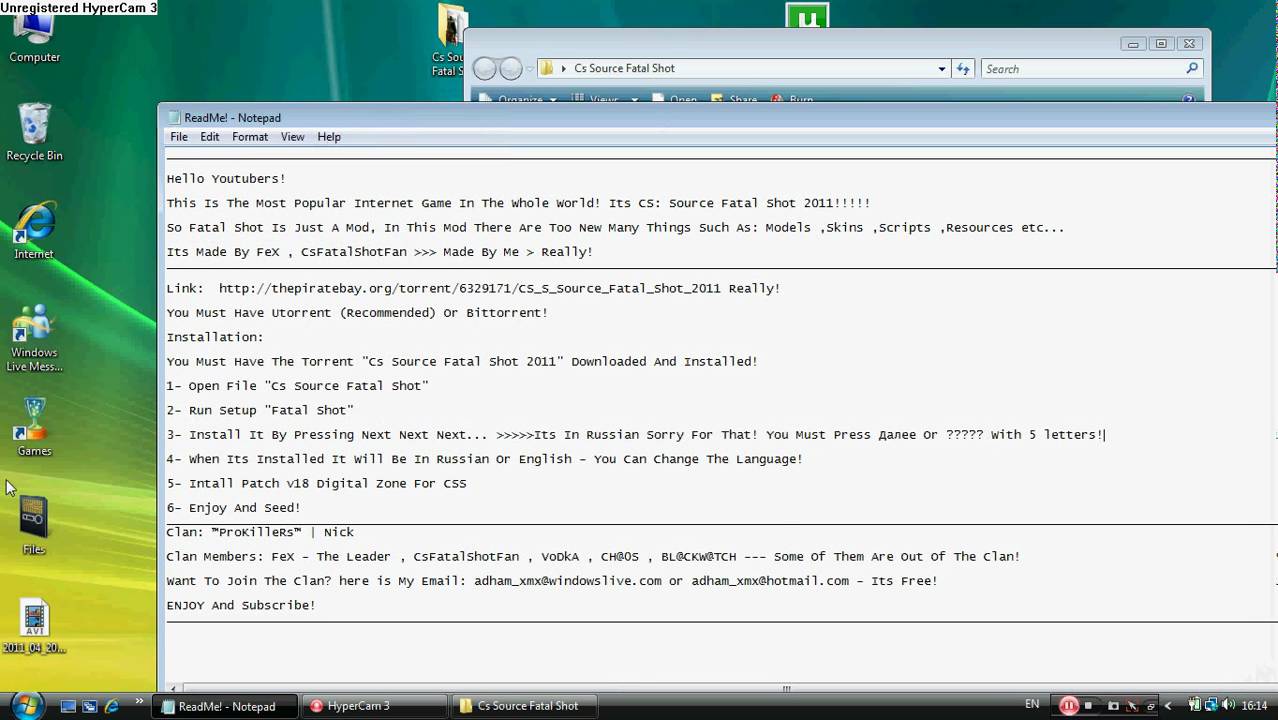The width and height of the screenshot is (1278, 720).
Task: Click the '6- Enjoy And Seed!' line
Action: (234, 508)
